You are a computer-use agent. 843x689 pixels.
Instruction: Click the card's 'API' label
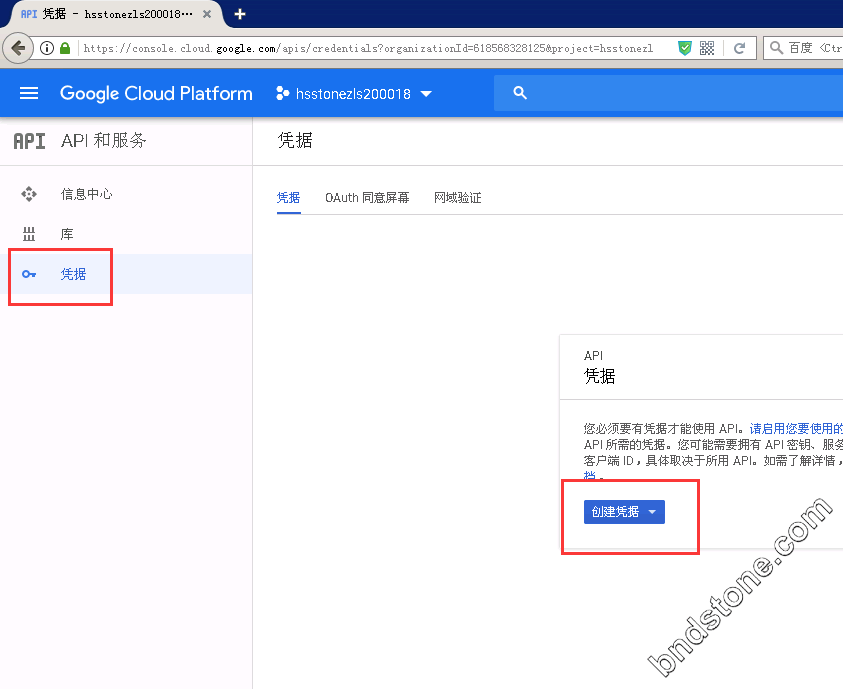[x=594, y=356]
